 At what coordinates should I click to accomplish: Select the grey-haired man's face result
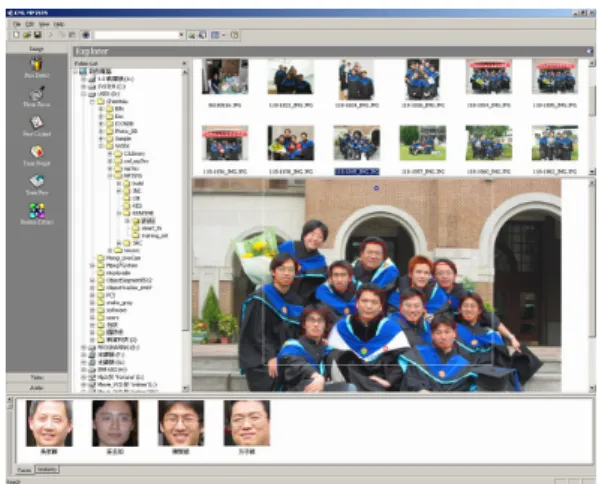coord(49,423)
